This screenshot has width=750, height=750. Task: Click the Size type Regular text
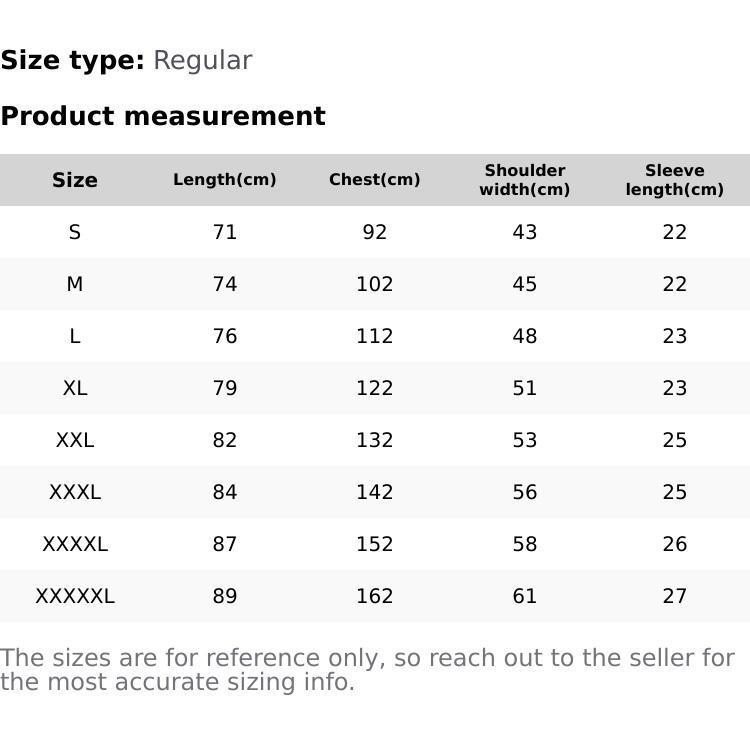tap(126, 61)
